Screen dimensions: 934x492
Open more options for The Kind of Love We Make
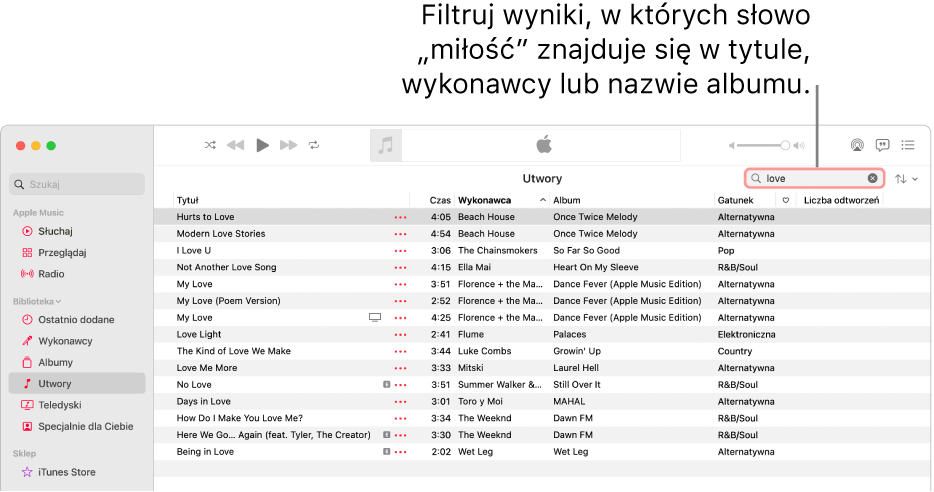click(400, 351)
